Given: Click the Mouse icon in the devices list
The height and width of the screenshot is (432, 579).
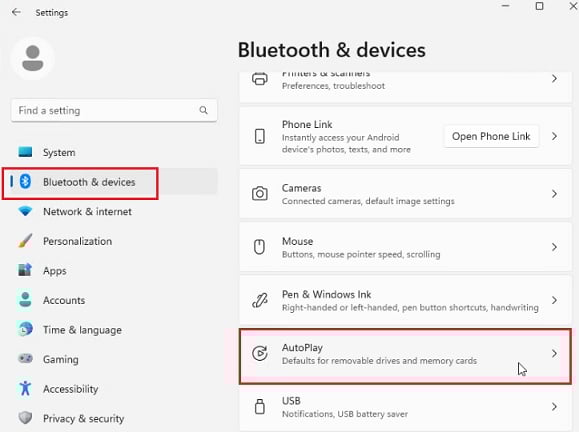Looking at the screenshot, I should pos(259,247).
